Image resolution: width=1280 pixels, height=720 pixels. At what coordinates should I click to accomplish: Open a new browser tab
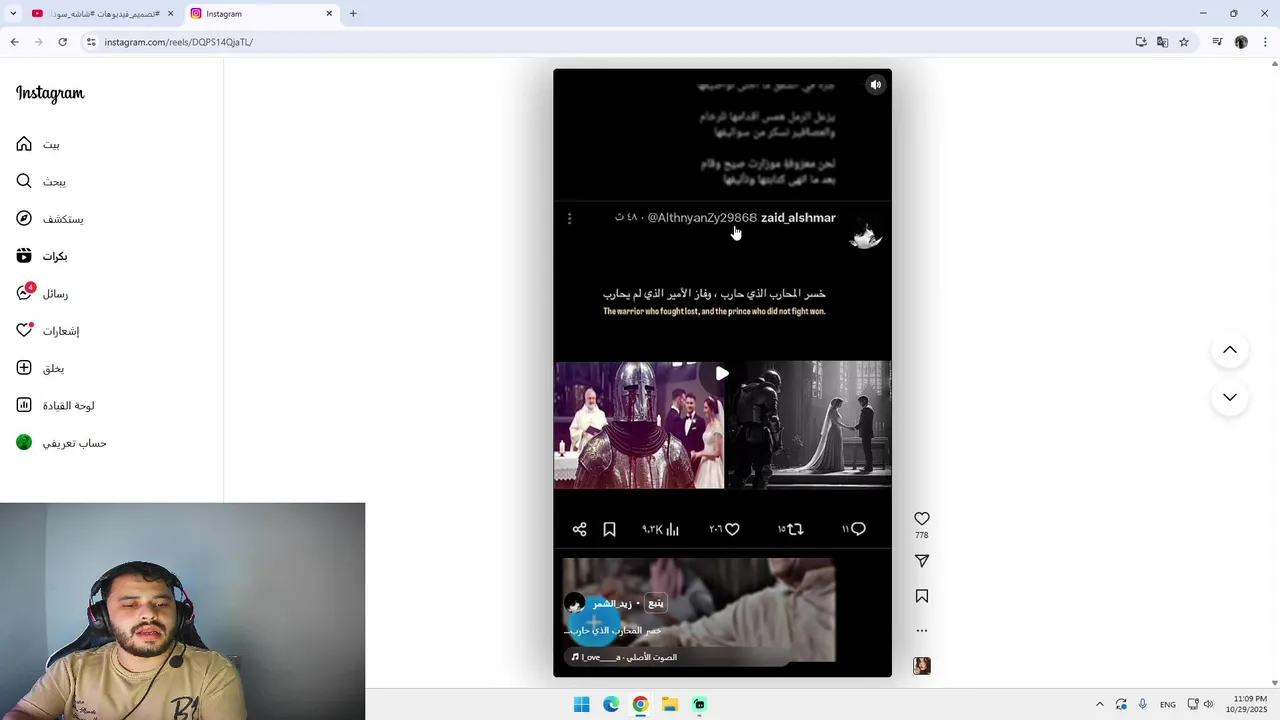click(x=353, y=14)
